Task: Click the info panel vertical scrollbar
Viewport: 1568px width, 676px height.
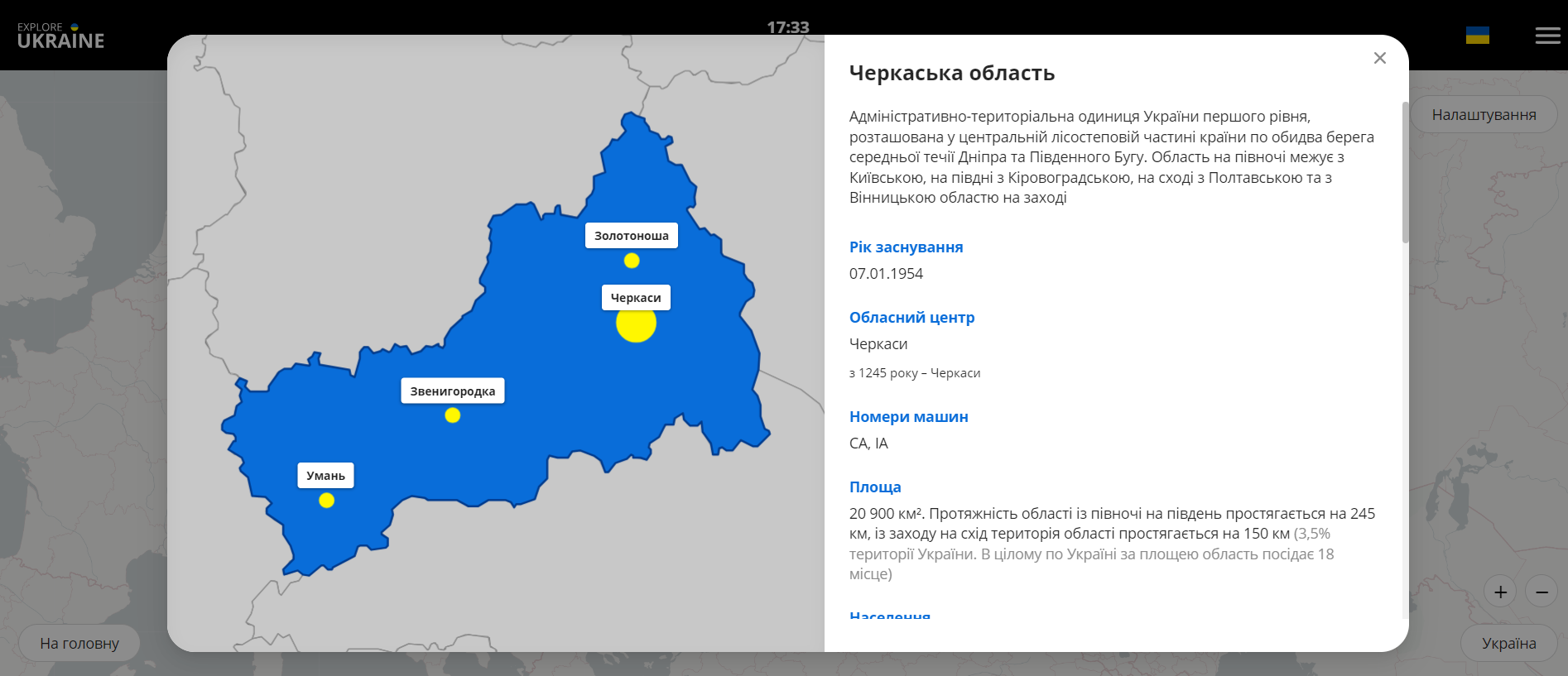Action: (x=1404, y=172)
